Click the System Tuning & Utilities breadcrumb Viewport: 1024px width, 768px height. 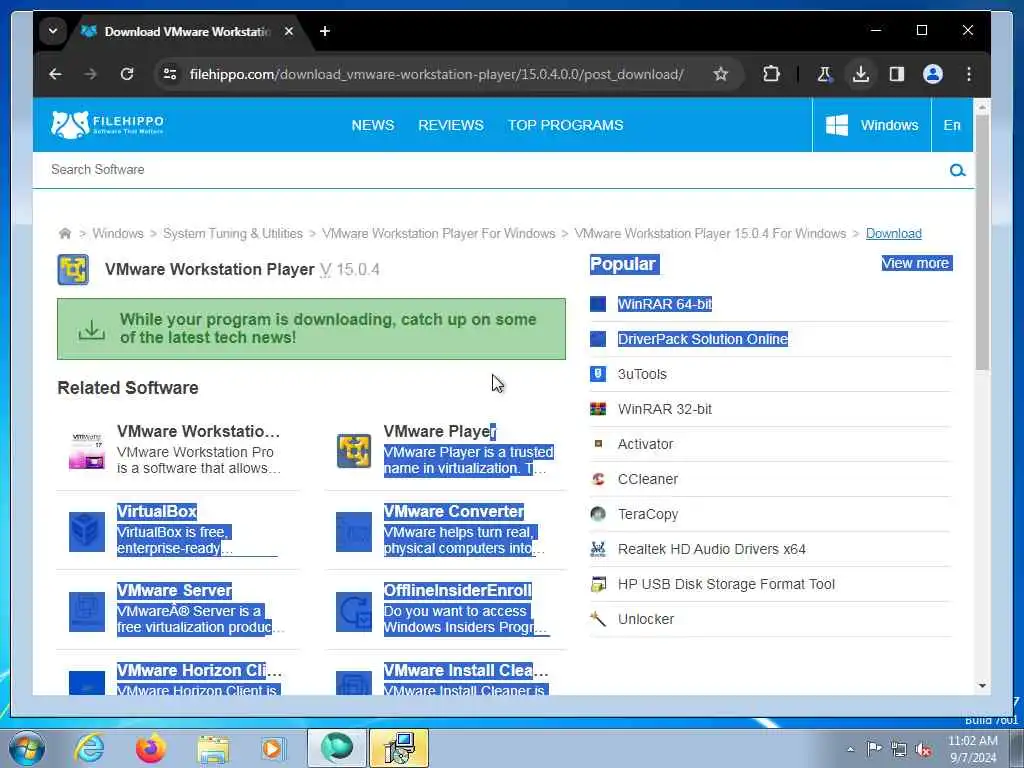232,233
